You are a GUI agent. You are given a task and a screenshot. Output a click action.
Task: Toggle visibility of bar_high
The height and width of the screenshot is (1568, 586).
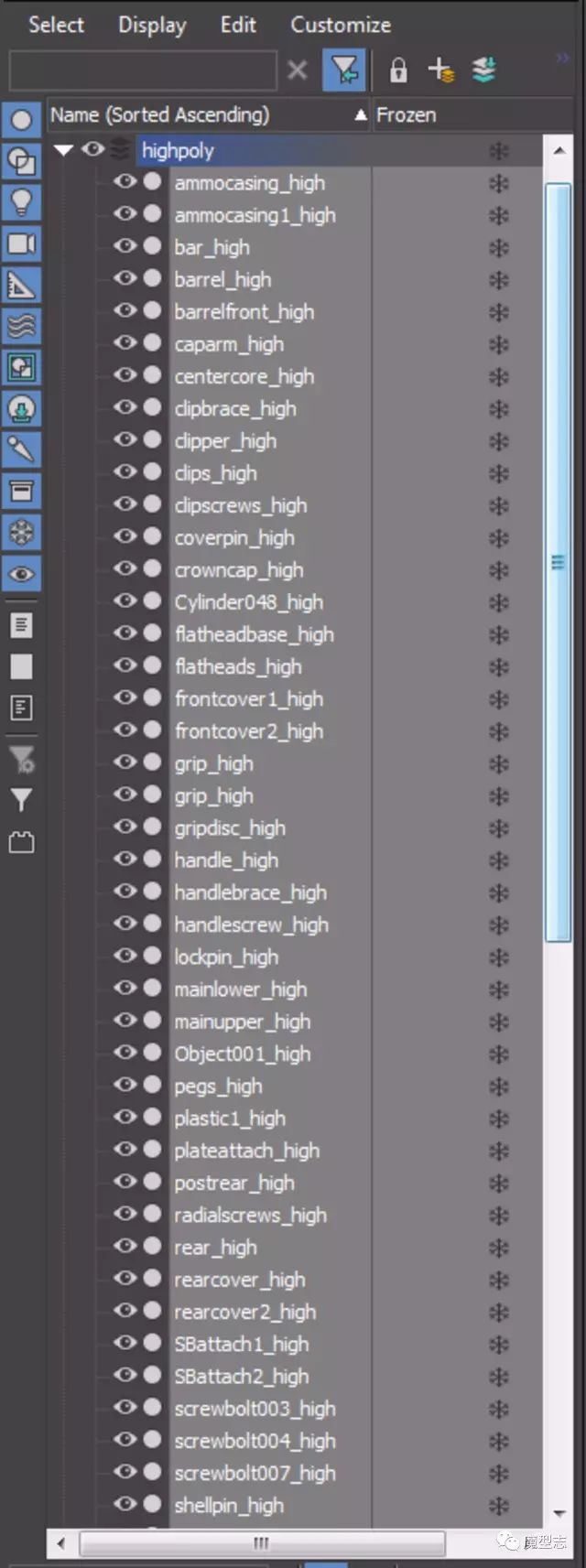125,246
